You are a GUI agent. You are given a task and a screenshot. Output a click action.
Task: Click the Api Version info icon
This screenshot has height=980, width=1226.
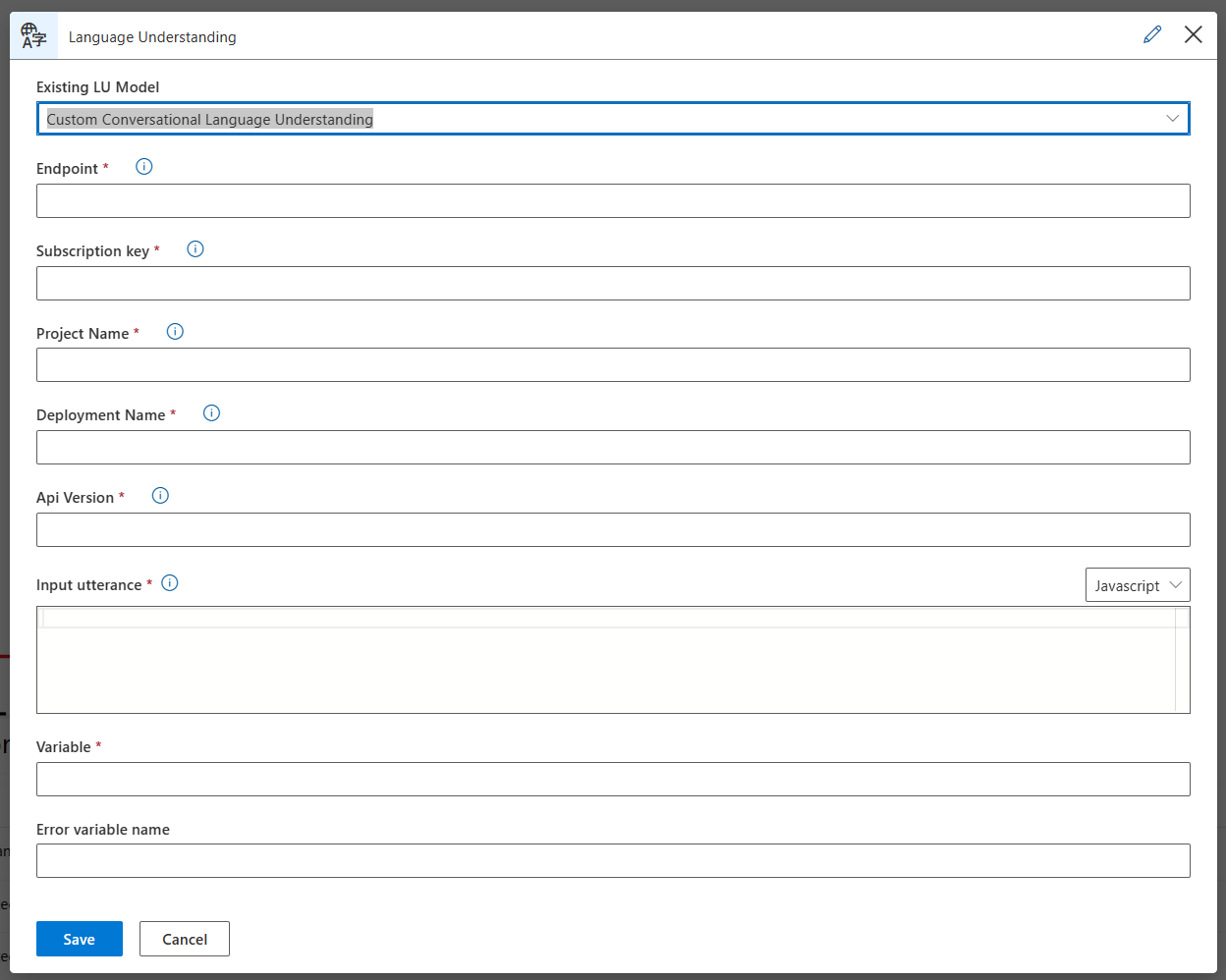(160, 495)
